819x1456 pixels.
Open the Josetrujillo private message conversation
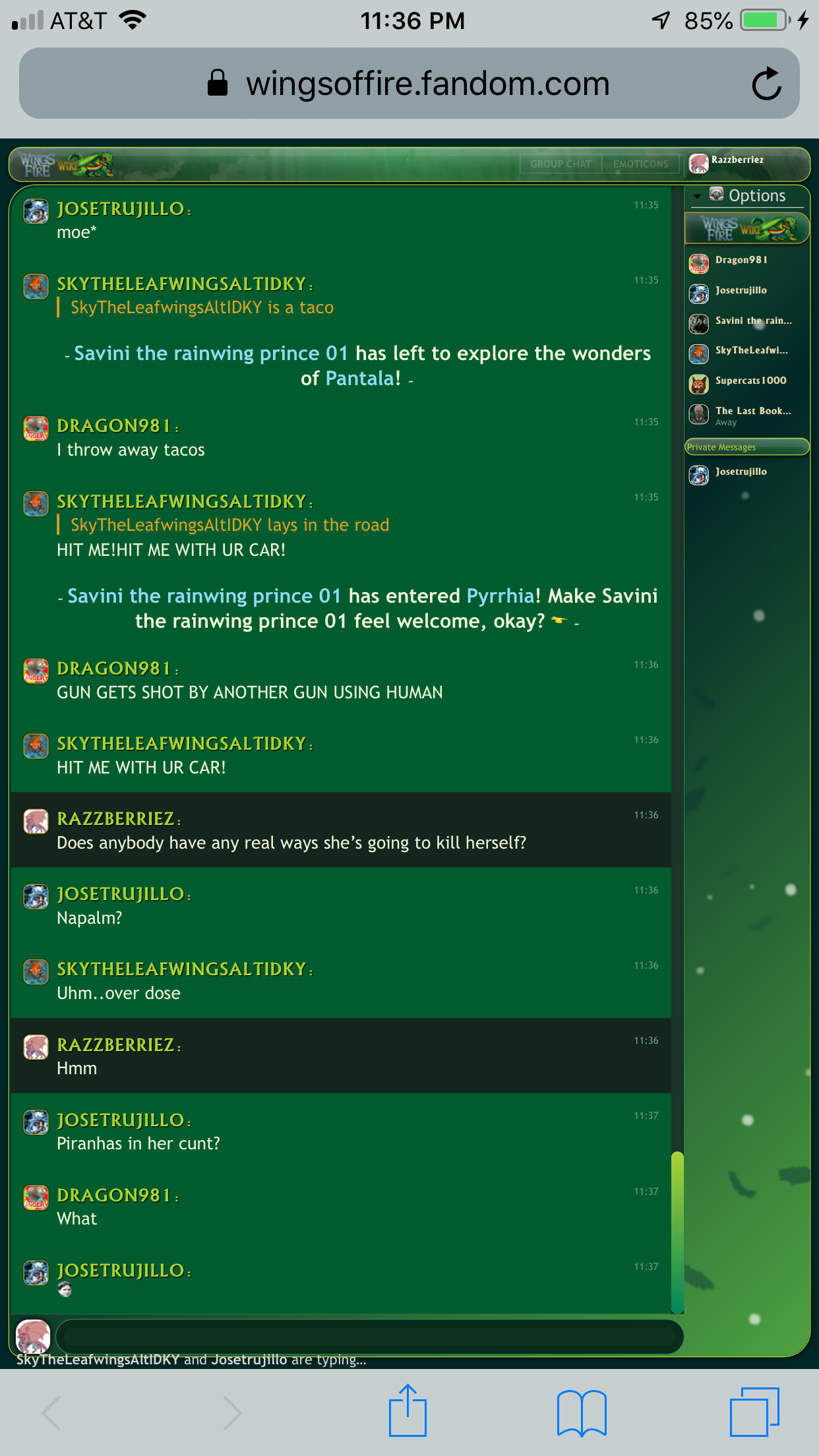click(x=741, y=472)
